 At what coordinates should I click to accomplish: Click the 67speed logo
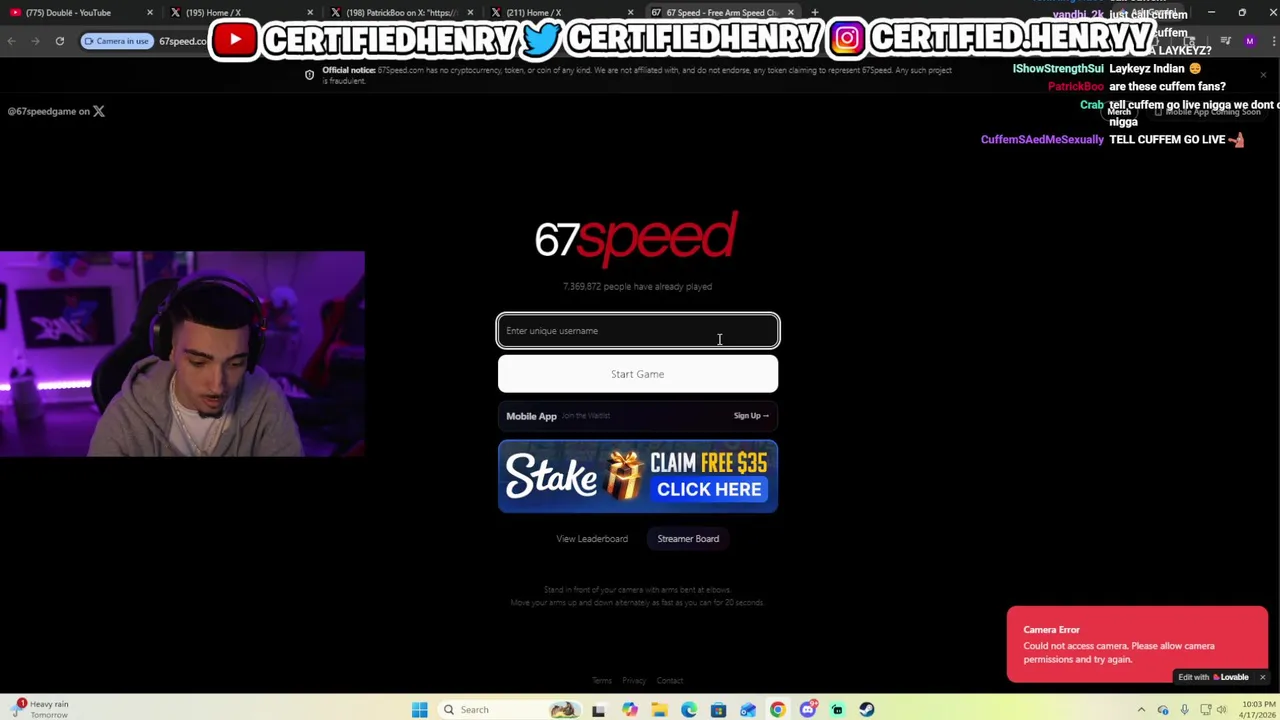[636, 239]
